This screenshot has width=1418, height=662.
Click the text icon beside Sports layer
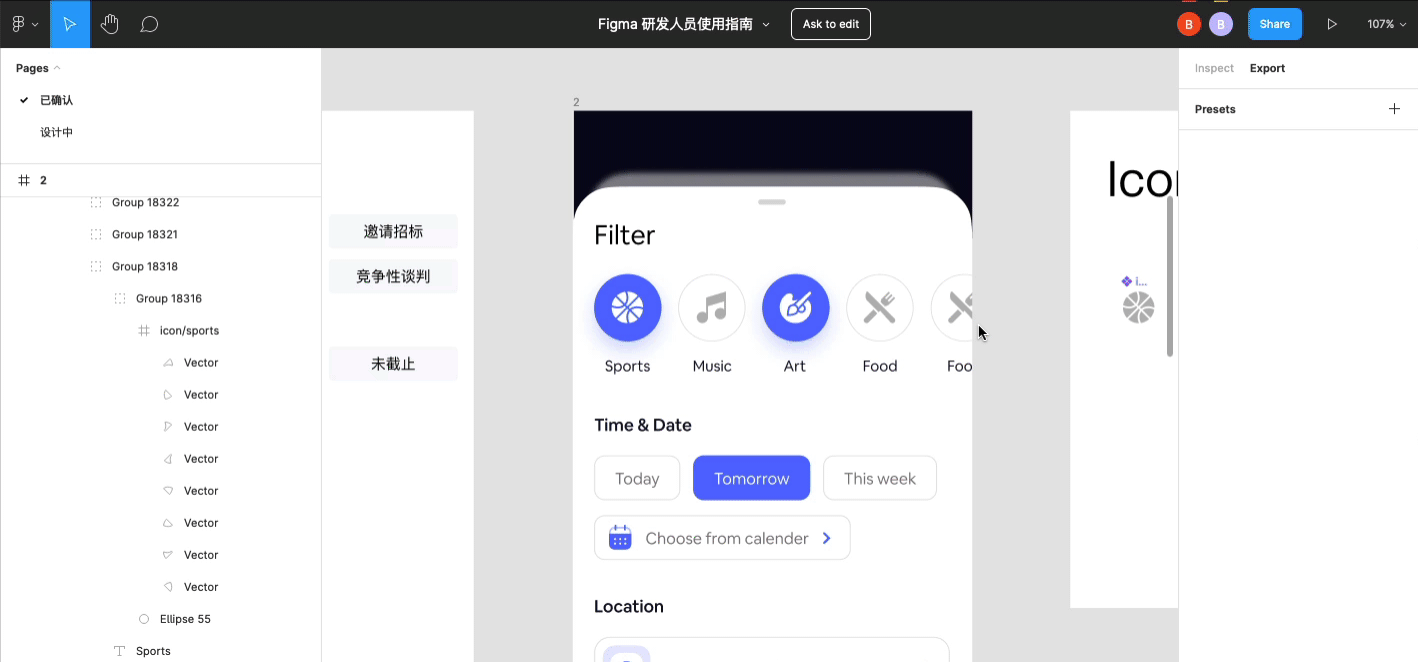point(120,651)
